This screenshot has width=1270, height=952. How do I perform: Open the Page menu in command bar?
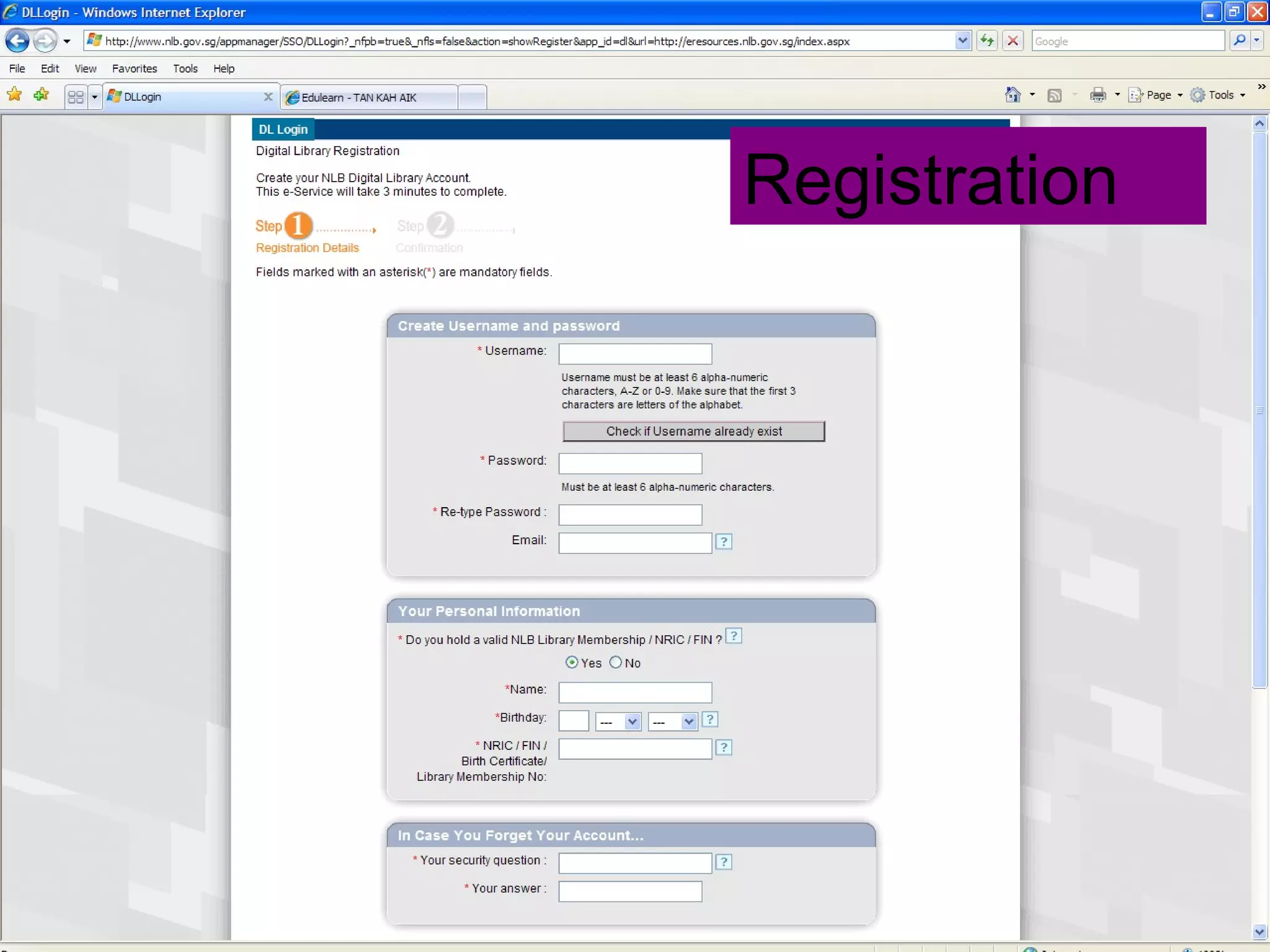pyautogui.click(x=1155, y=95)
